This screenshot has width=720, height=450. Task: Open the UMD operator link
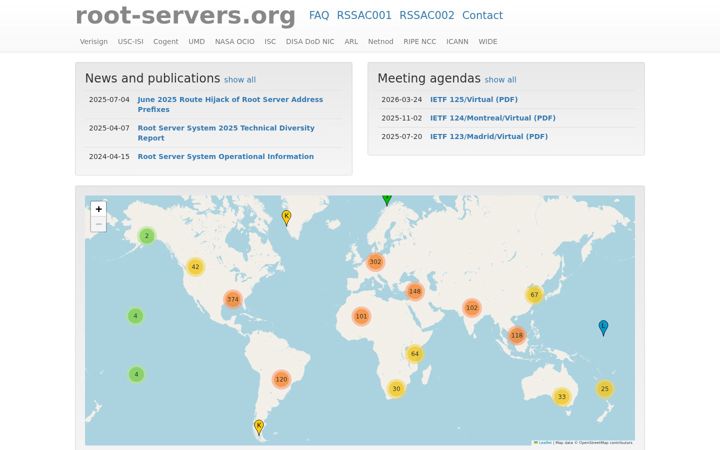pos(197,41)
